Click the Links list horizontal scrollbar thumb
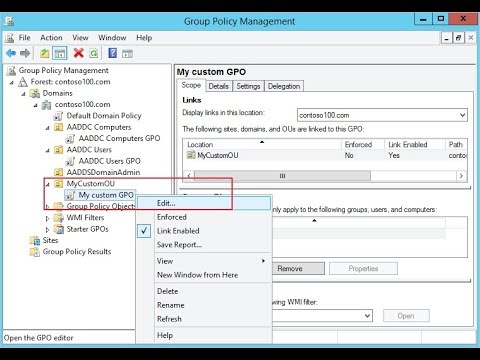480x360 pixels. tap(282, 176)
